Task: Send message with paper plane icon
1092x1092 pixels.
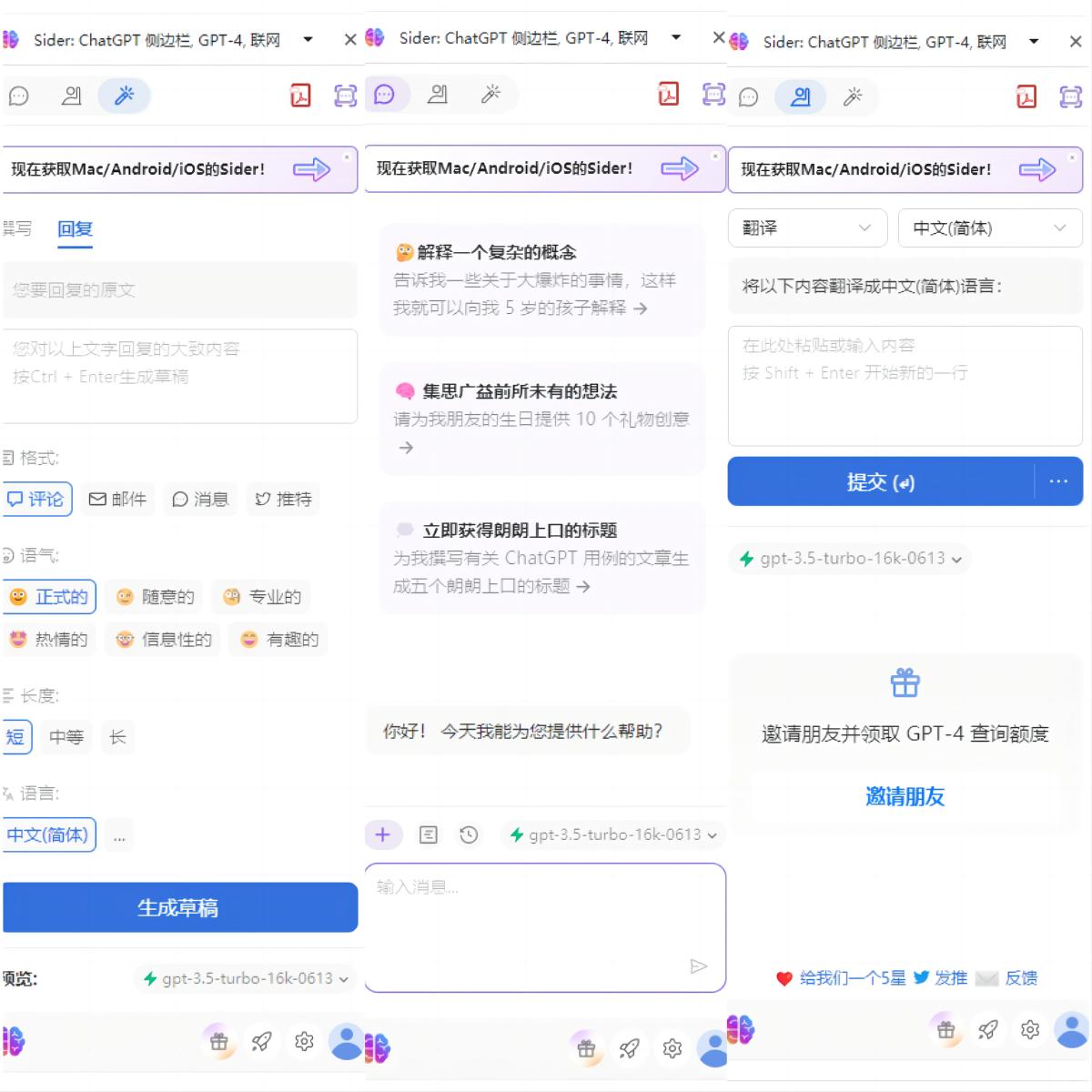Action: (699, 966)
